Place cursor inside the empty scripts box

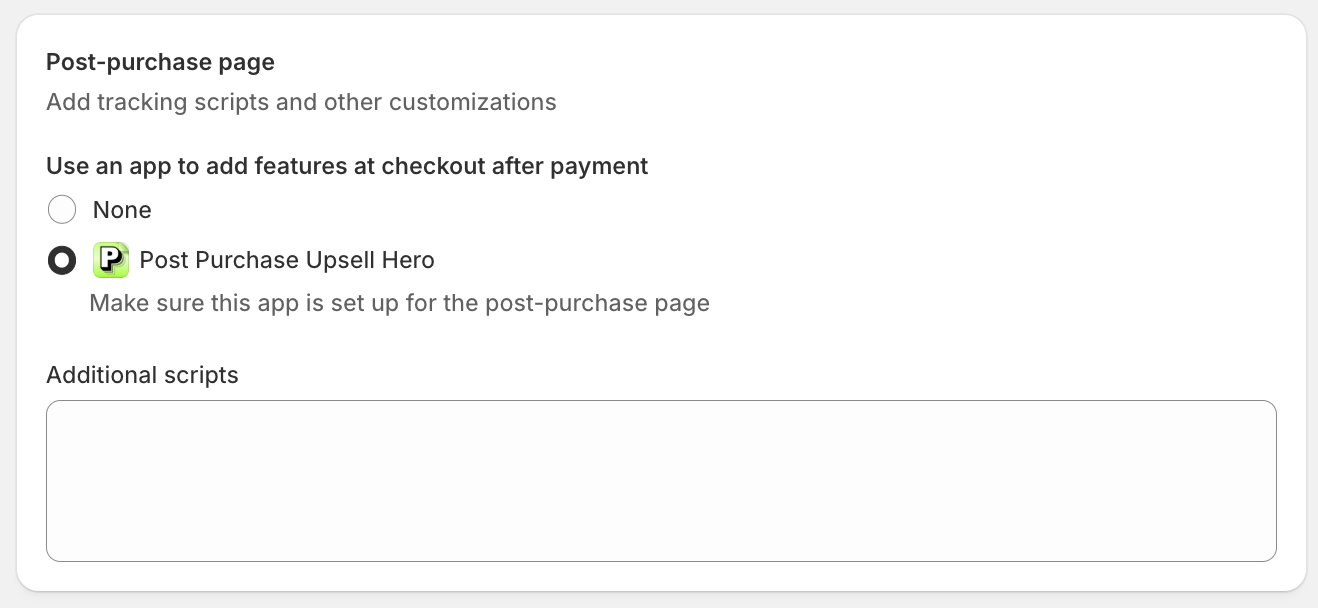(661, 481)
